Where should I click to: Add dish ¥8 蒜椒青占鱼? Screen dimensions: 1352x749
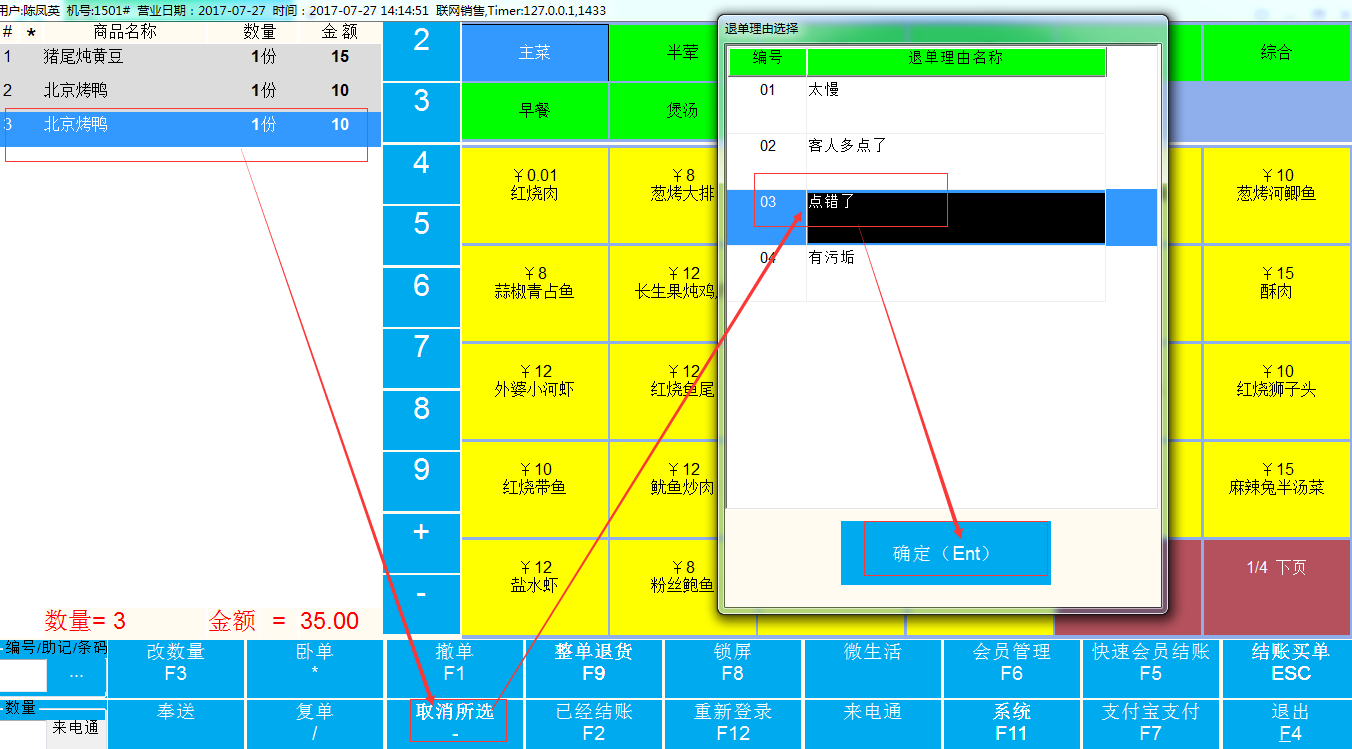535,293
